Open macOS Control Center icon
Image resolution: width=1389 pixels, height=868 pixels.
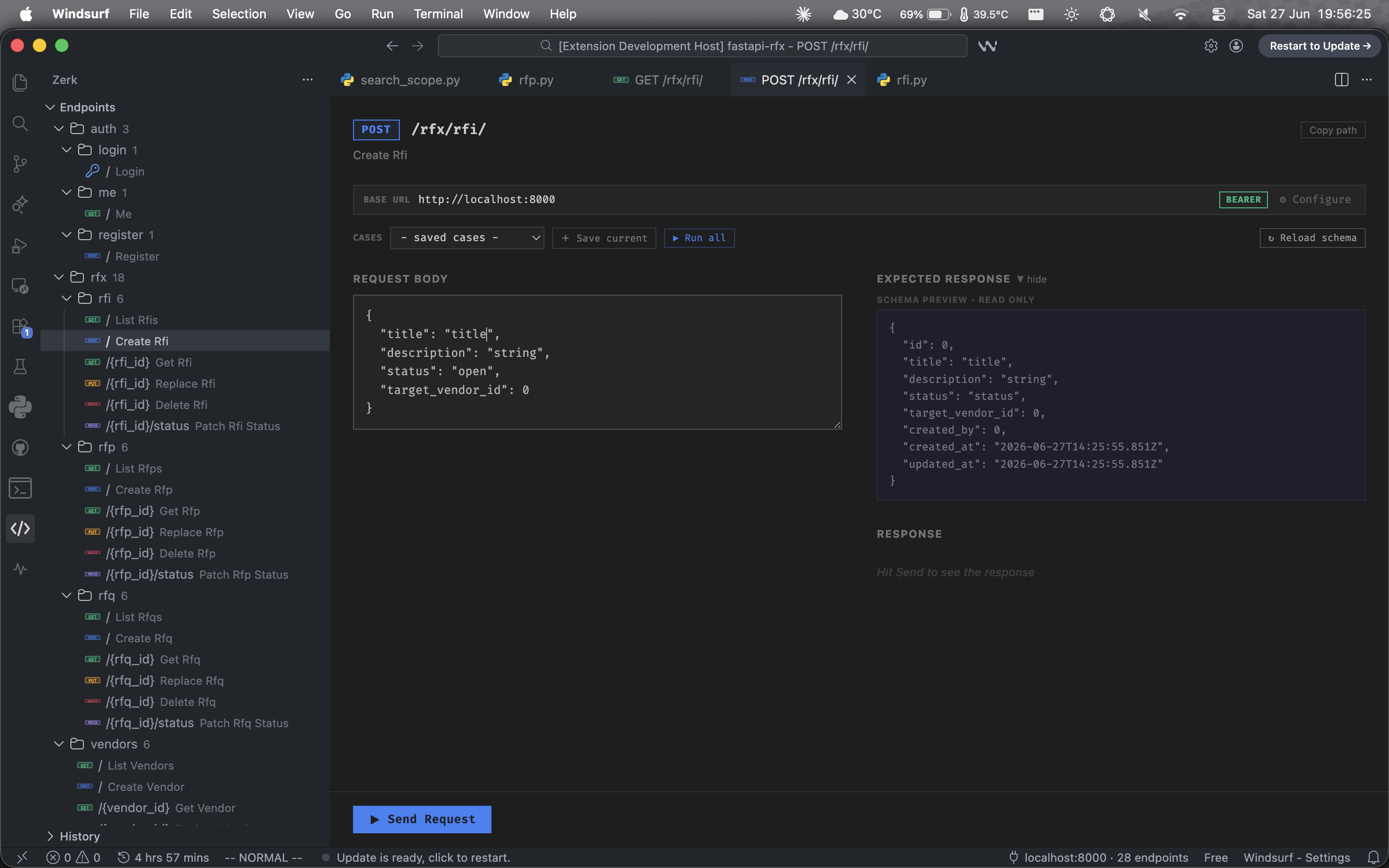coord(1219,14)
